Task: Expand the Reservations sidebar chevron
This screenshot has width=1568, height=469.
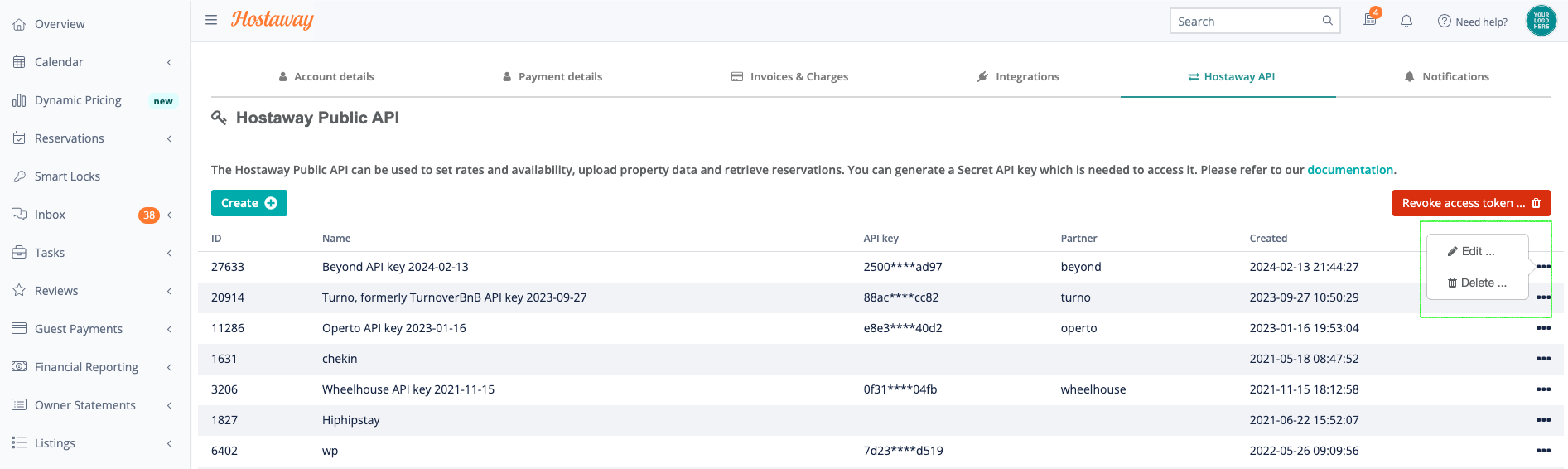Action: tap(169, 138)
